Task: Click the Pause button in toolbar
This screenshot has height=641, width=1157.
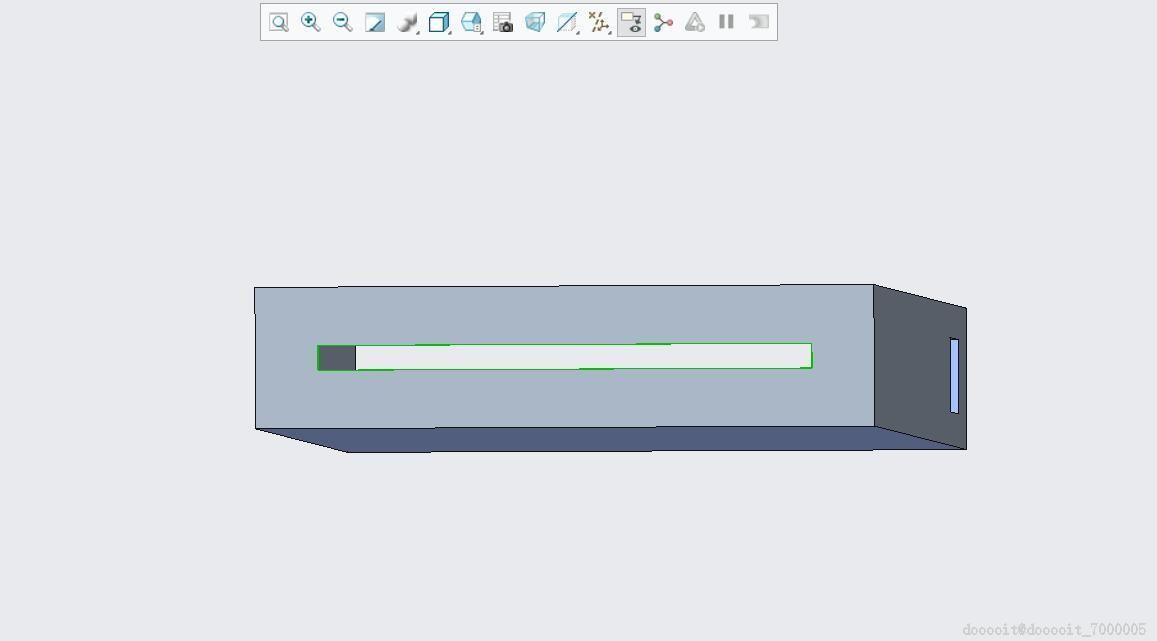Action: click(x=727, y=22)
